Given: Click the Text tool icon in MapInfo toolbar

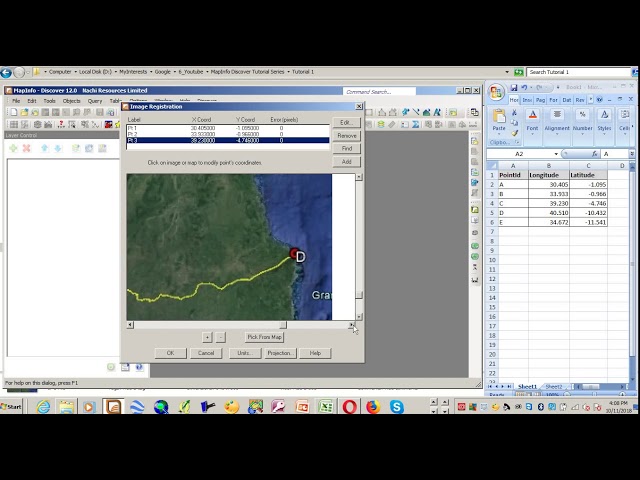Looking at the screenshot, I should (438, 112).
